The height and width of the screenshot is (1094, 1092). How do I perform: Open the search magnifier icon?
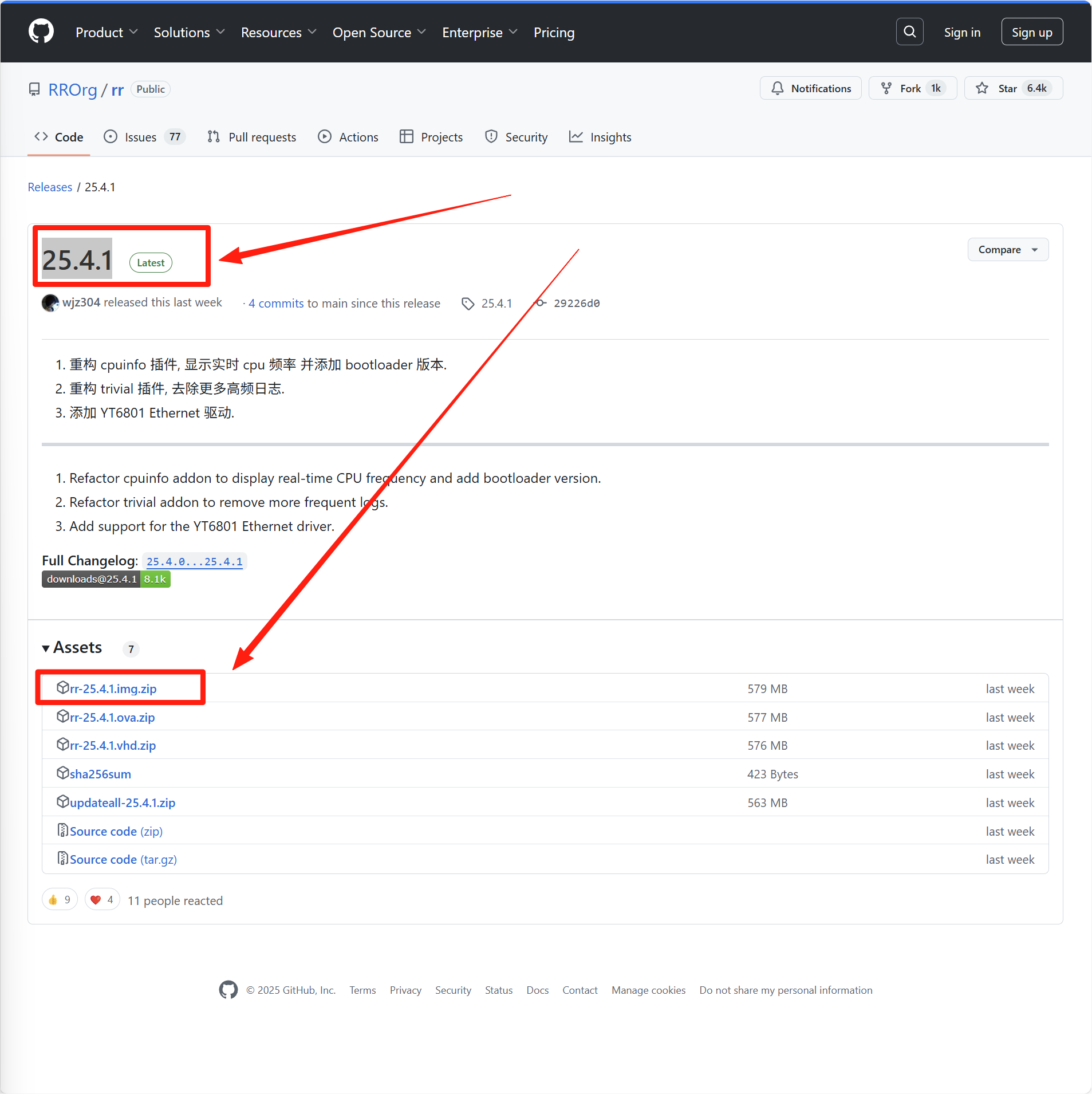pyautogui.click(x=909, y=32)
